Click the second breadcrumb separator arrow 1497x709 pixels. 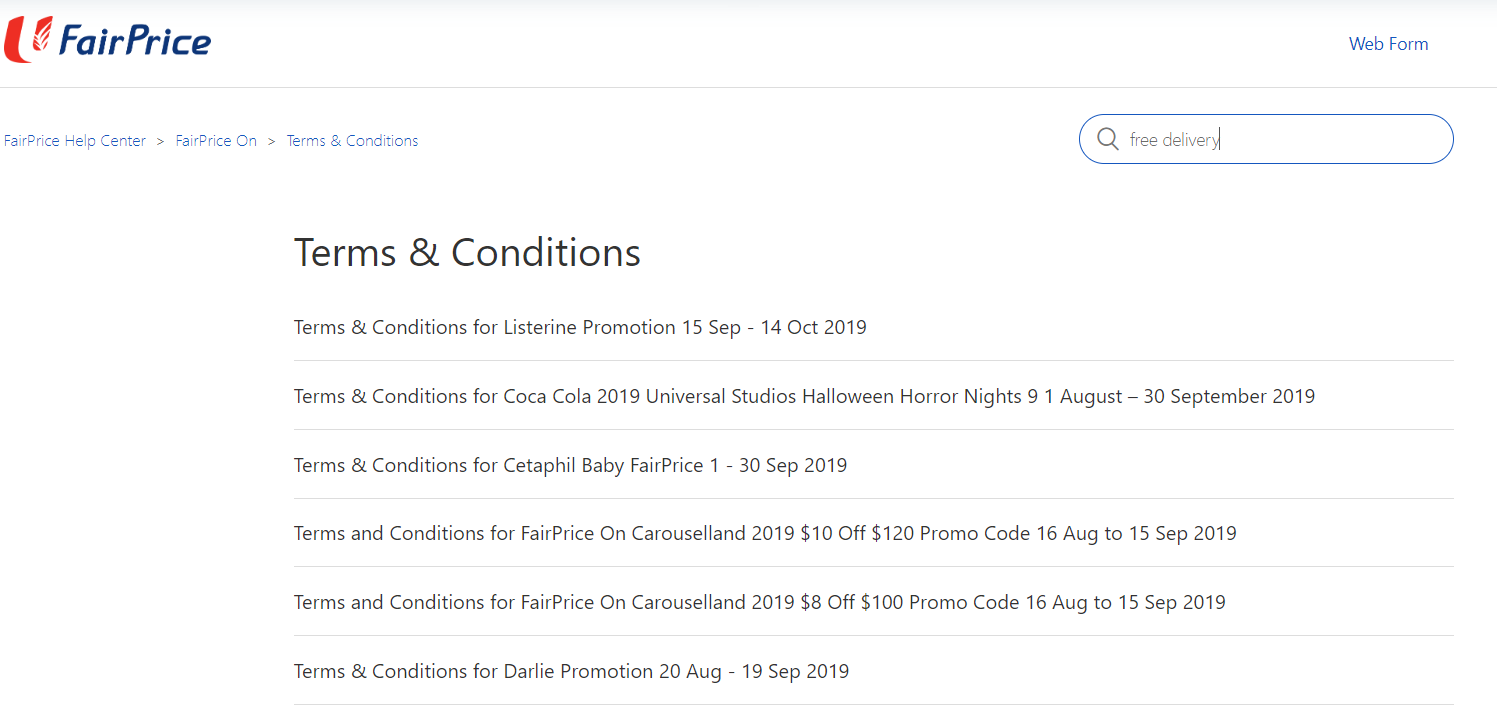[x=271, y=141]
